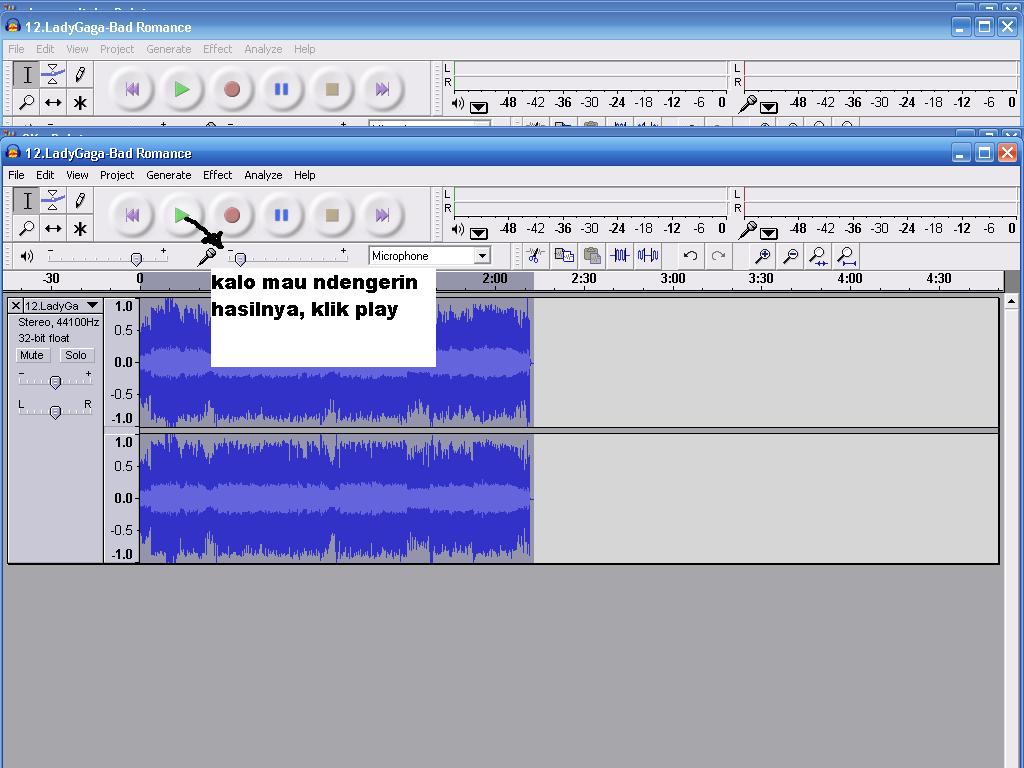Open the output meter dropdown arrow, front window
The height and width of the screenshot is (768, 1024).
(x=479, y=233)
